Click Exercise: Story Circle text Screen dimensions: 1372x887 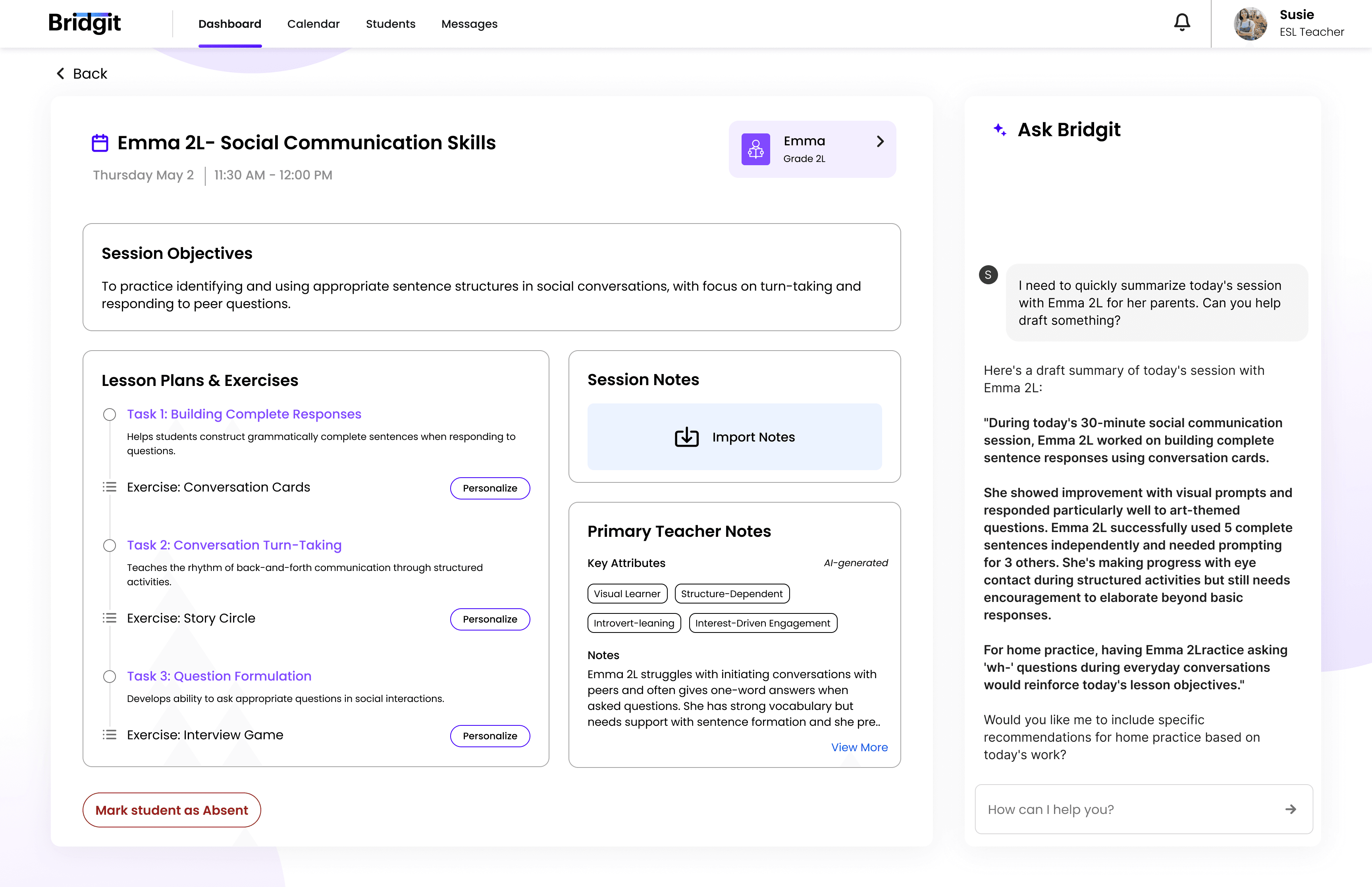[191, 618]
